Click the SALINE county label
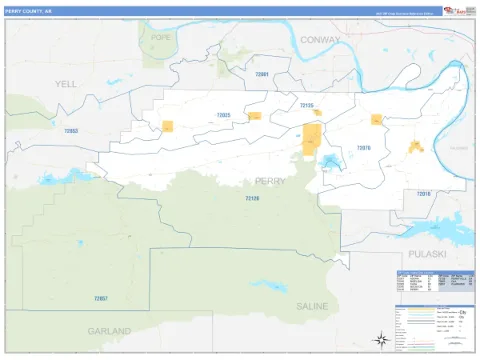480x360 pixels. coord(312,306)
